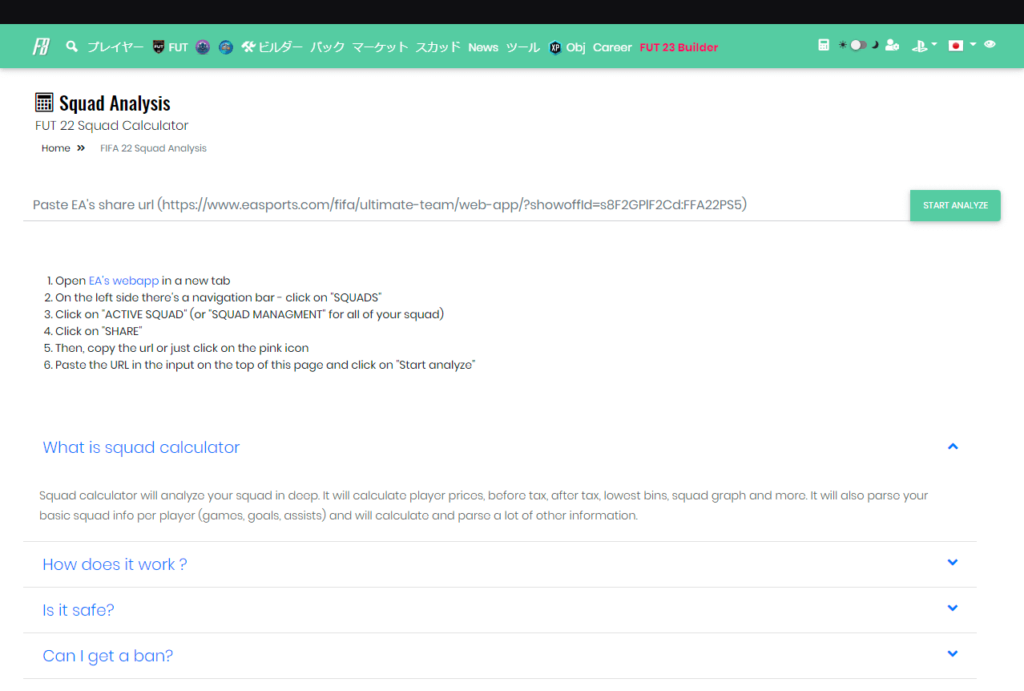Click the user account lock icon

(892, 45)
